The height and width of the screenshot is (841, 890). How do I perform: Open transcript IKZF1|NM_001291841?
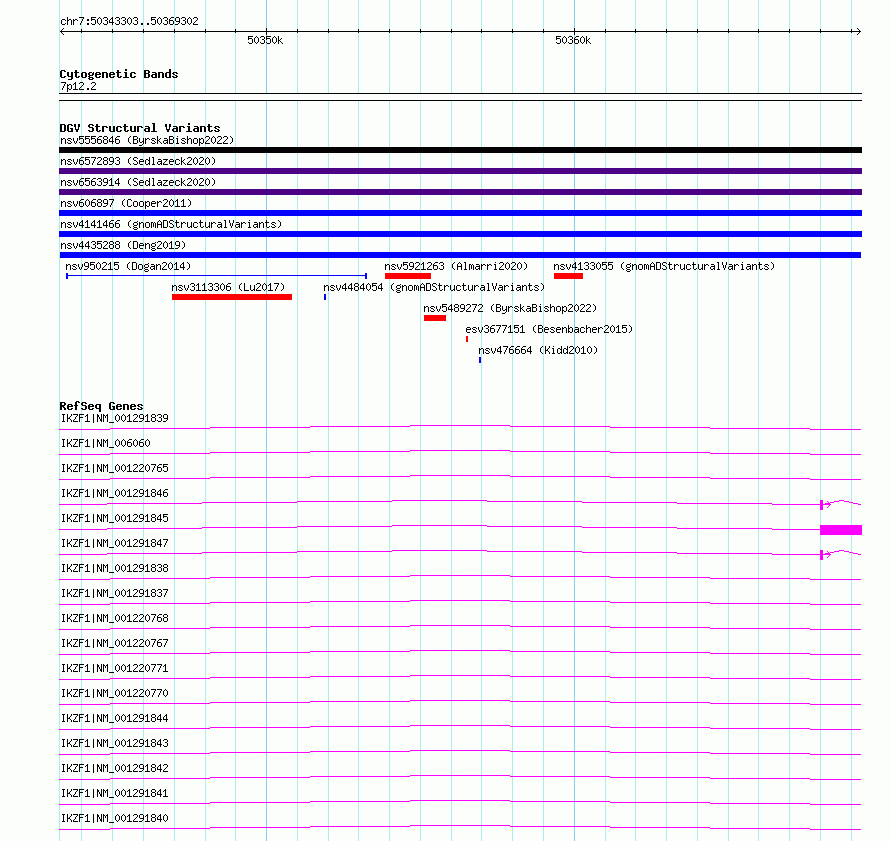pos(115,793)
